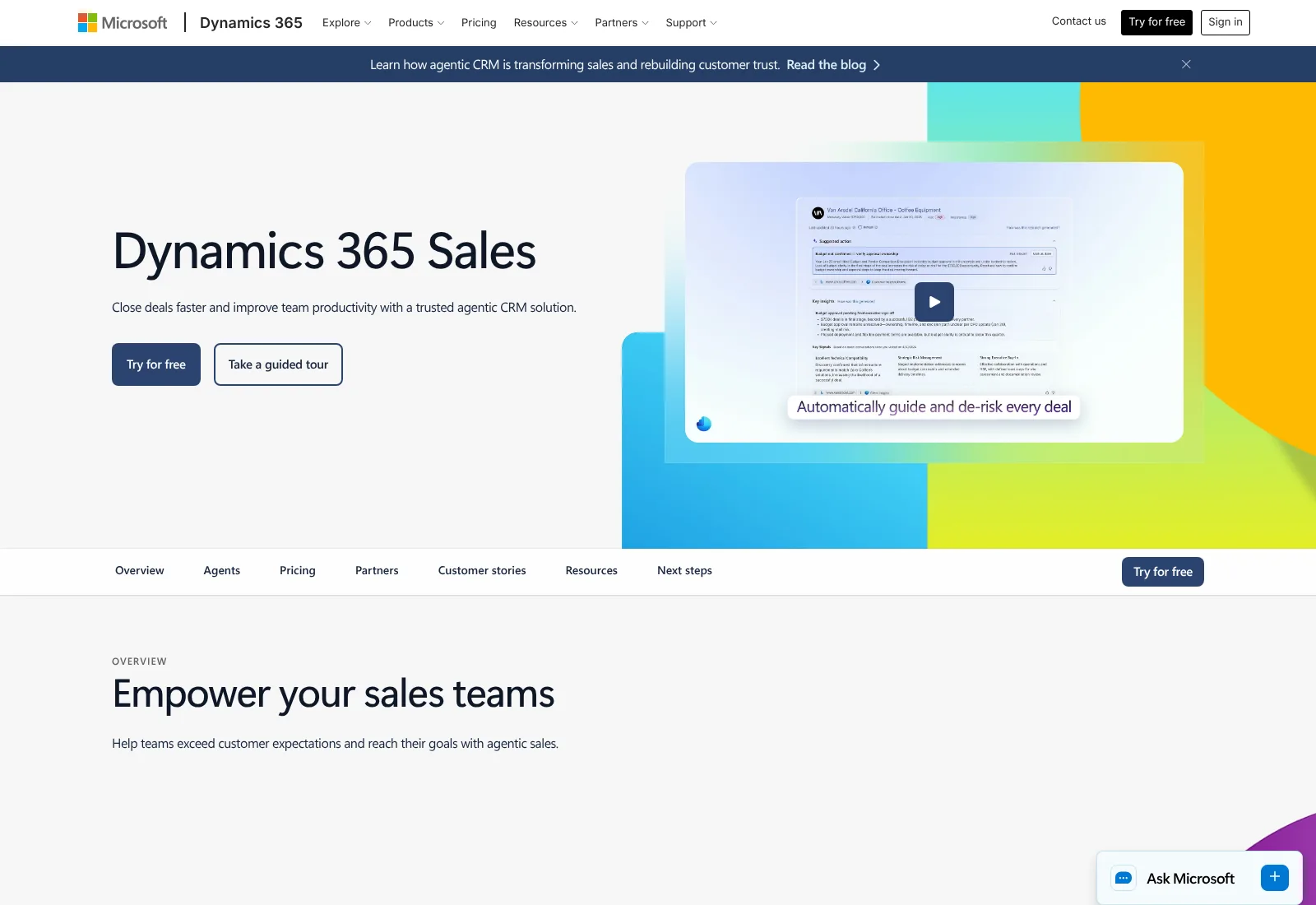Click the Dynamics 365 icon in video corner
Screen dimensions: 1316x905
(704, 424)
